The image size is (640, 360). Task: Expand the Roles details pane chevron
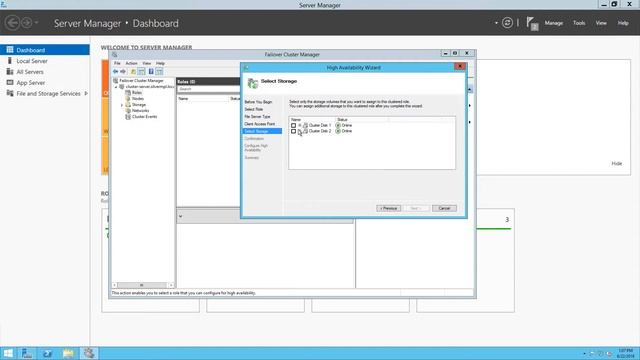click(180, 216)
